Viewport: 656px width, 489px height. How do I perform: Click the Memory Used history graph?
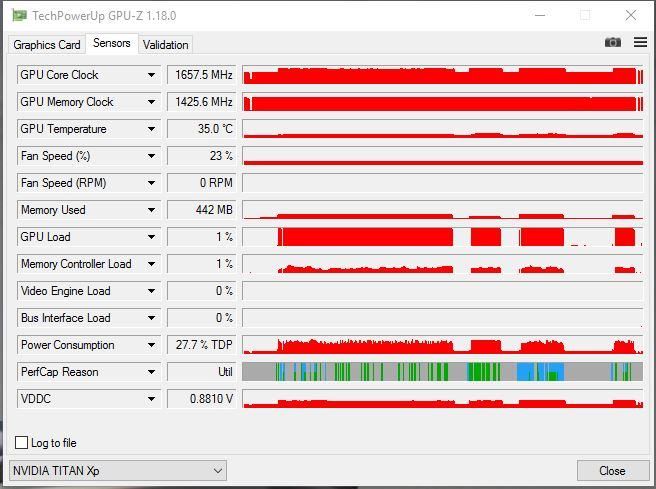click(443, 210)
